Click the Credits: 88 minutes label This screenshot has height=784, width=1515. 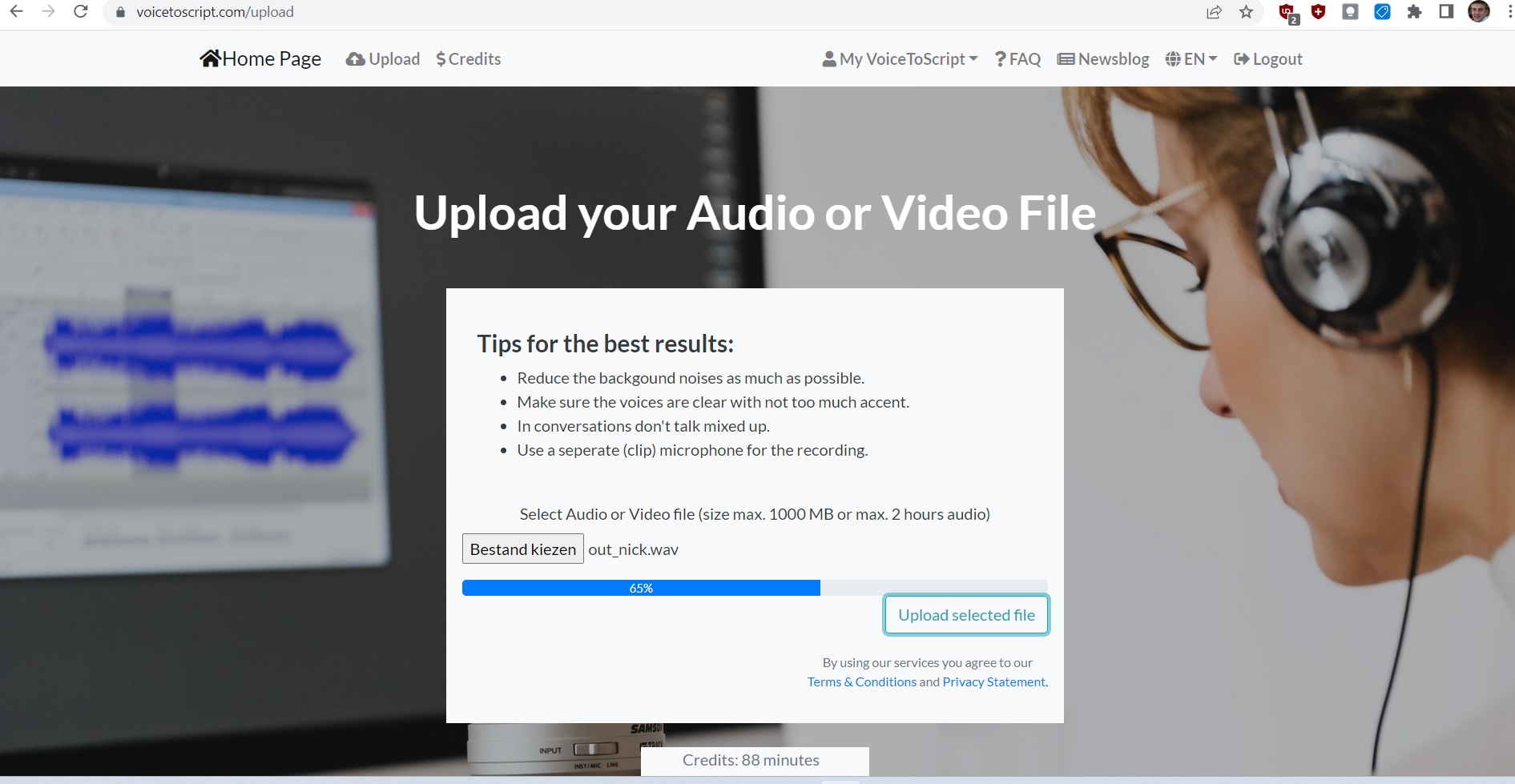[x=751, y=760]
